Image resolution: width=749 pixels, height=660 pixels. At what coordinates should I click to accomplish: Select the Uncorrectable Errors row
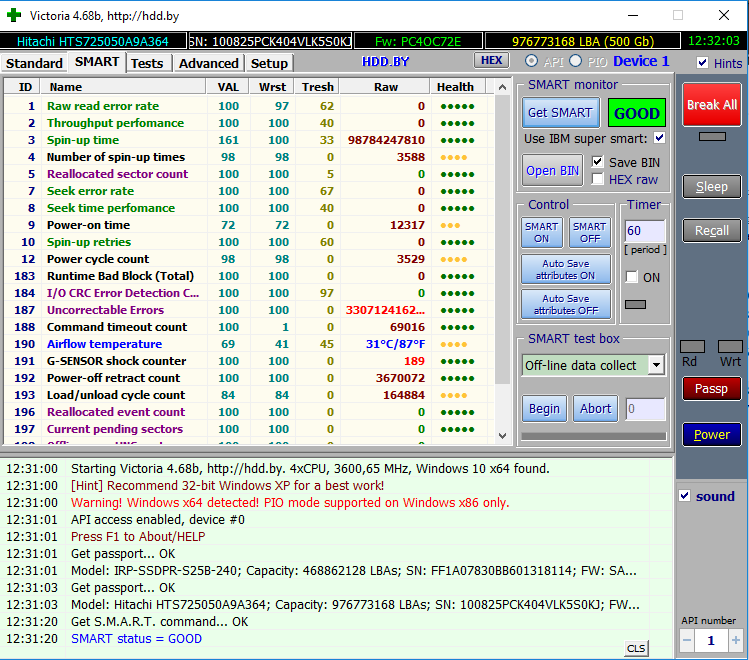(248, 310)
